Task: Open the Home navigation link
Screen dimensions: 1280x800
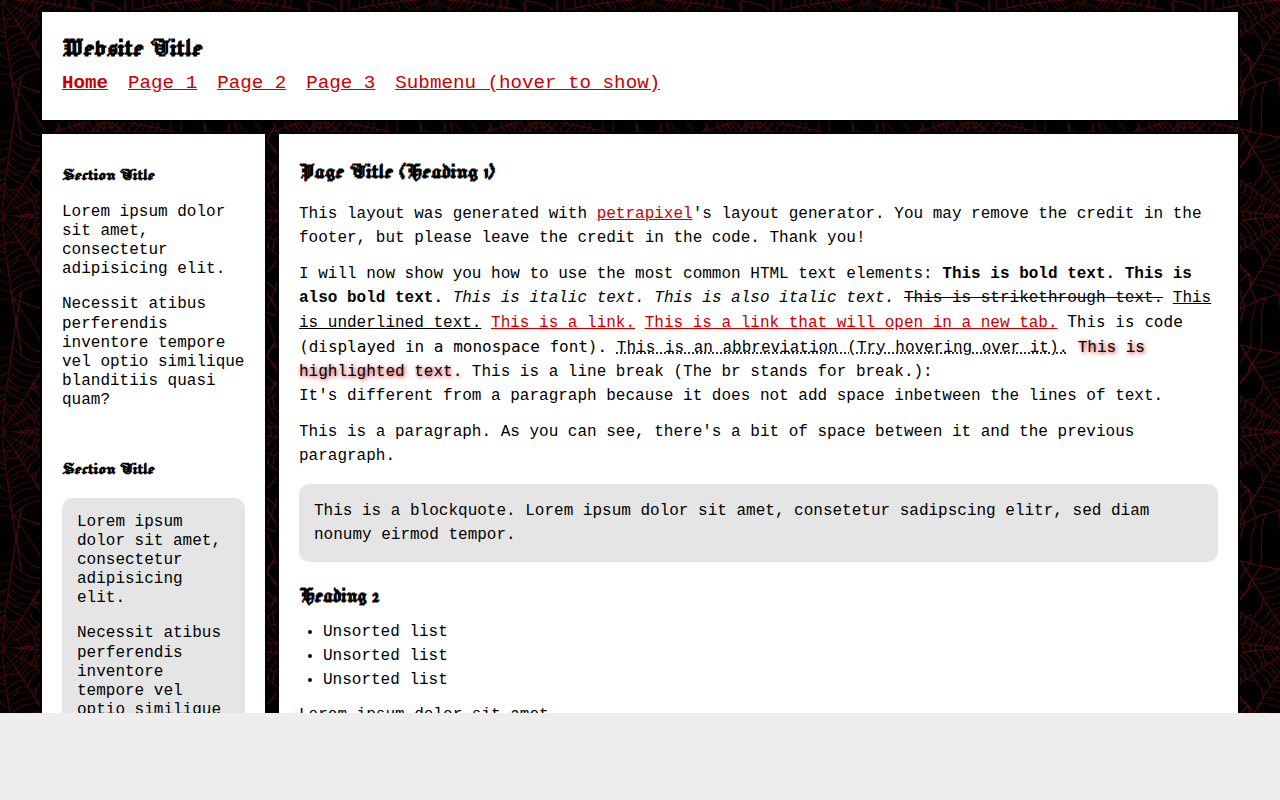Action: (85, 83)
